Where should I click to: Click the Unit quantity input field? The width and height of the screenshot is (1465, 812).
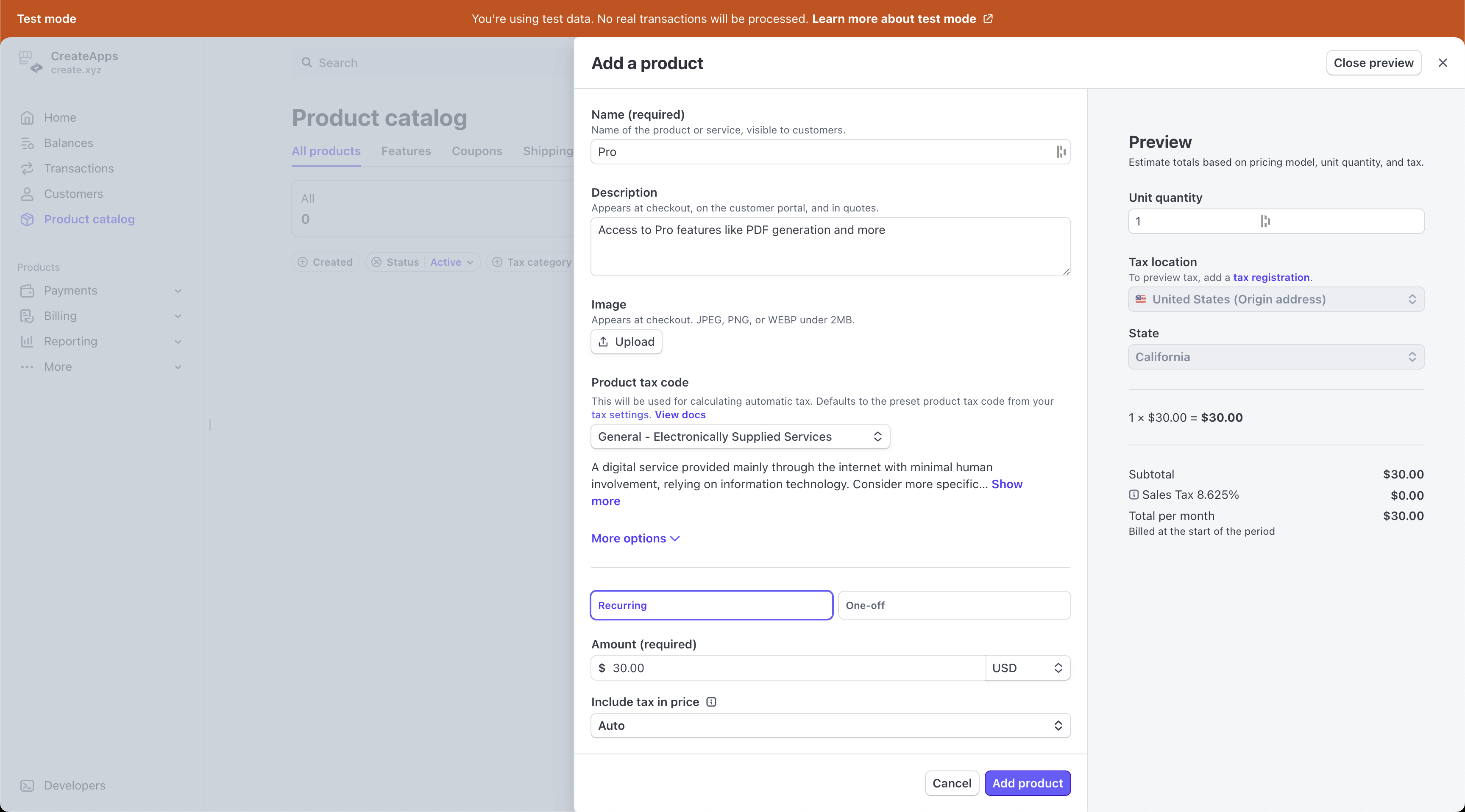pos(1194,221)
